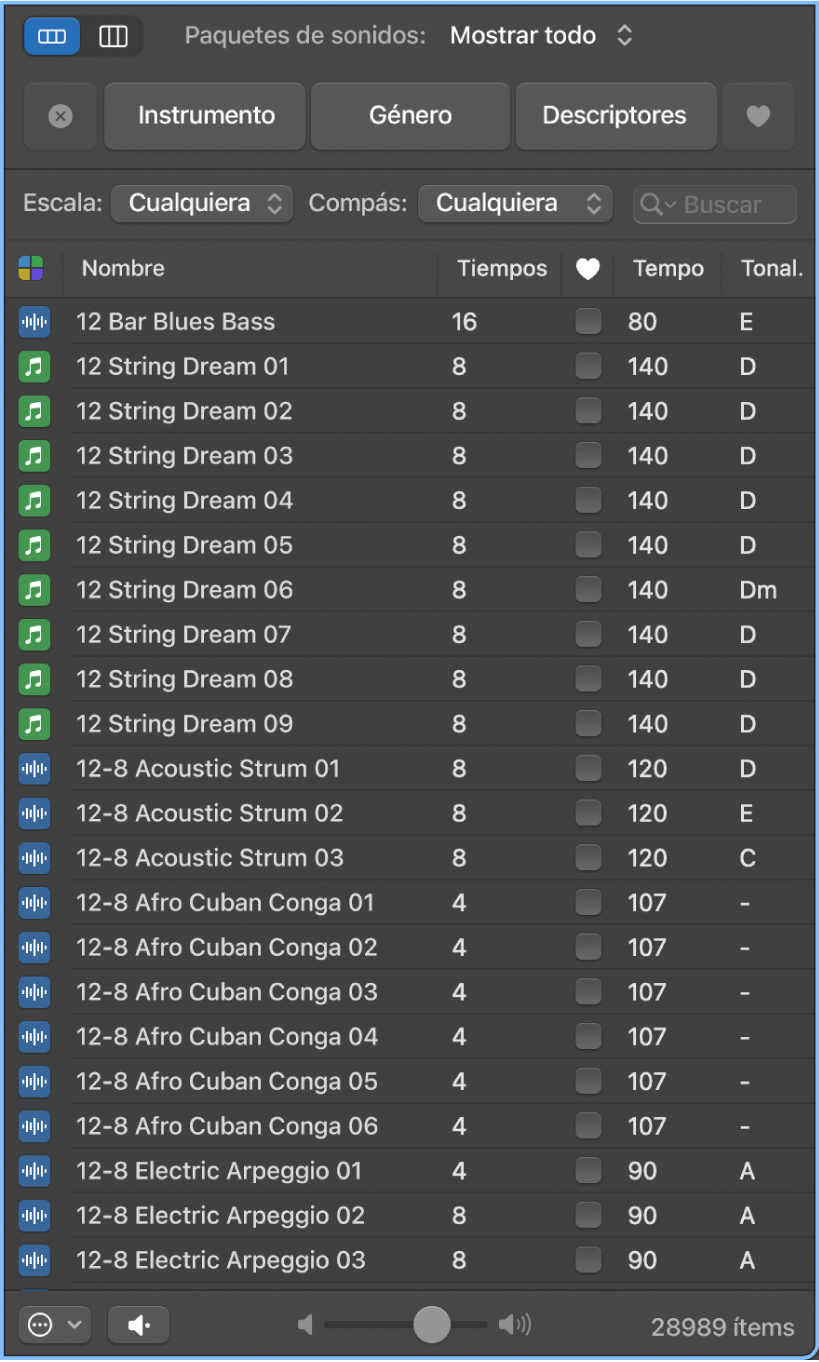
Task: Click the speaker preview icon
Action: coord(138,1324)
